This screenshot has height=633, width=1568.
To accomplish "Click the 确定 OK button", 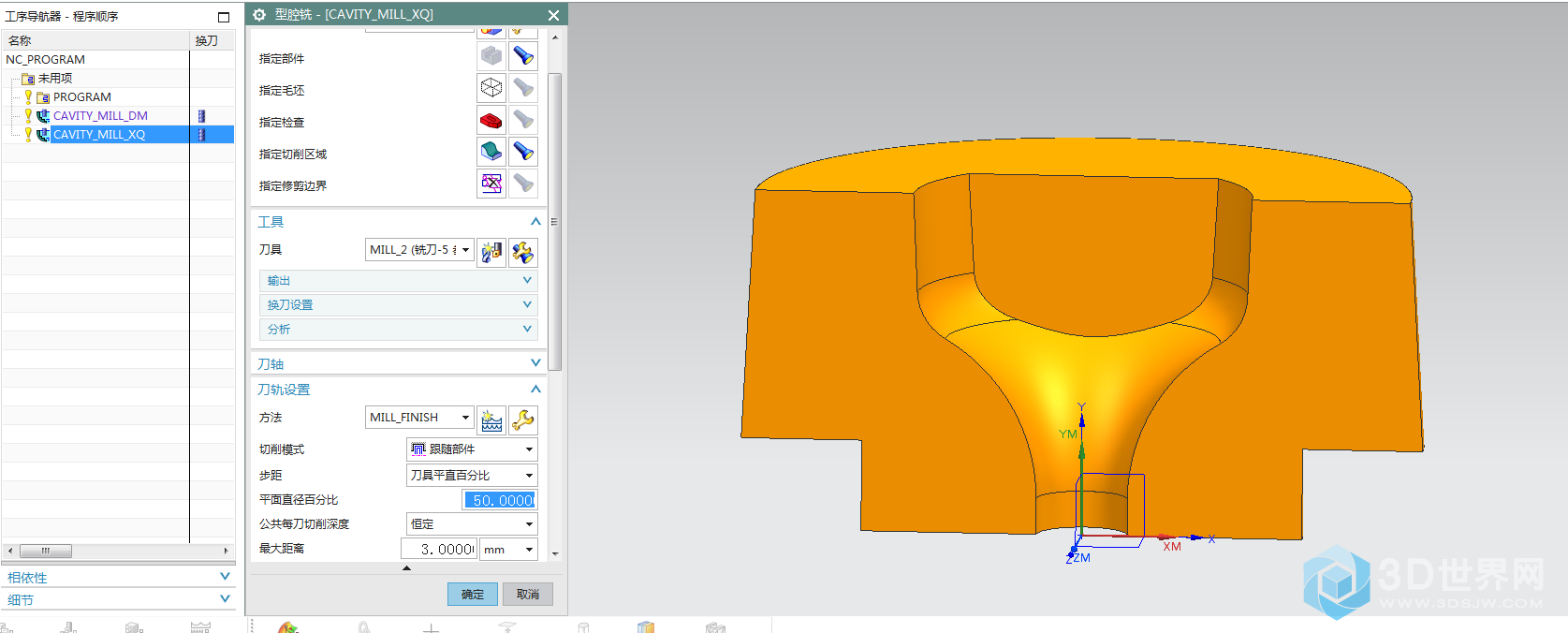I will [x=473, y=595].
